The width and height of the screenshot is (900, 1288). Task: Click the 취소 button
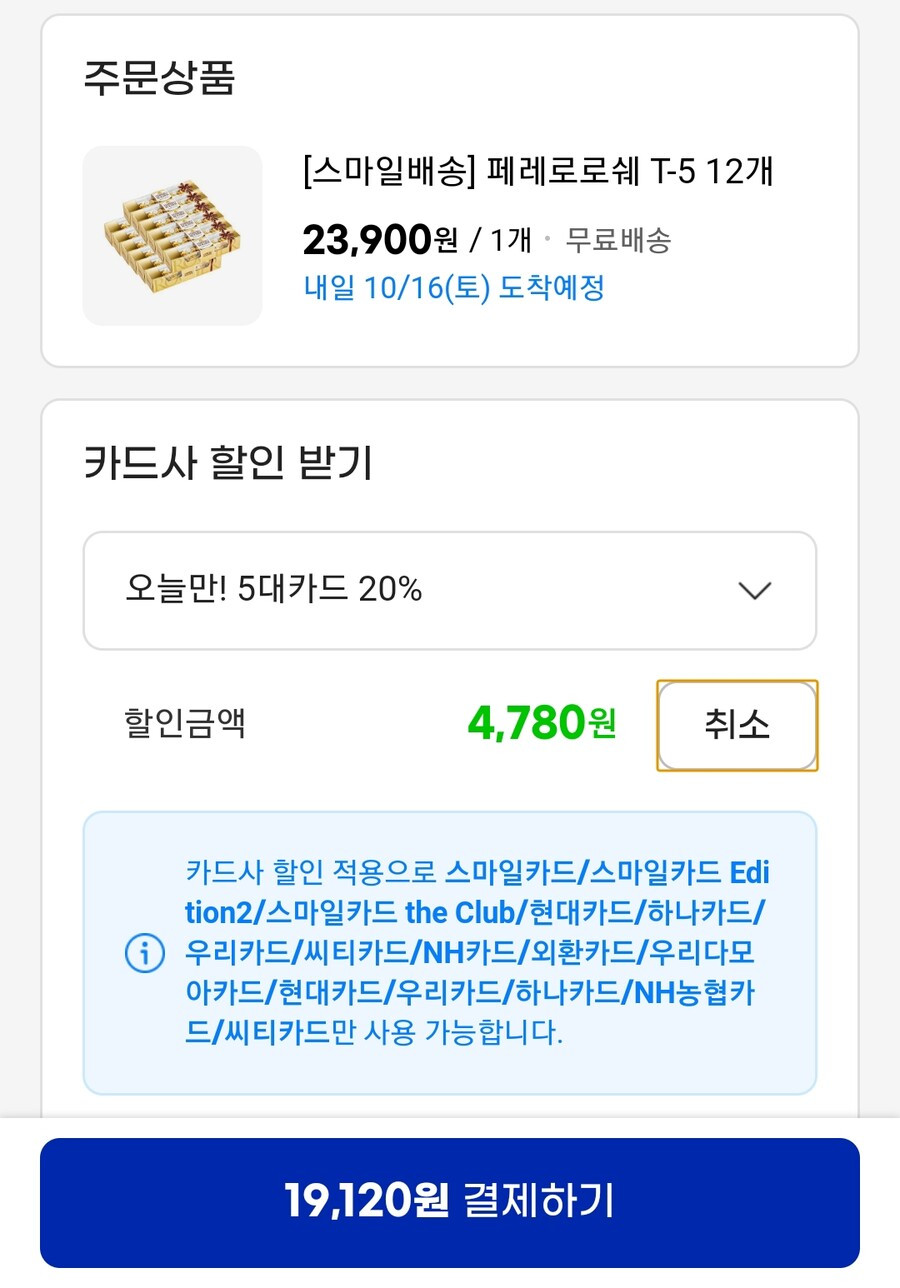[x=737, y=725]
